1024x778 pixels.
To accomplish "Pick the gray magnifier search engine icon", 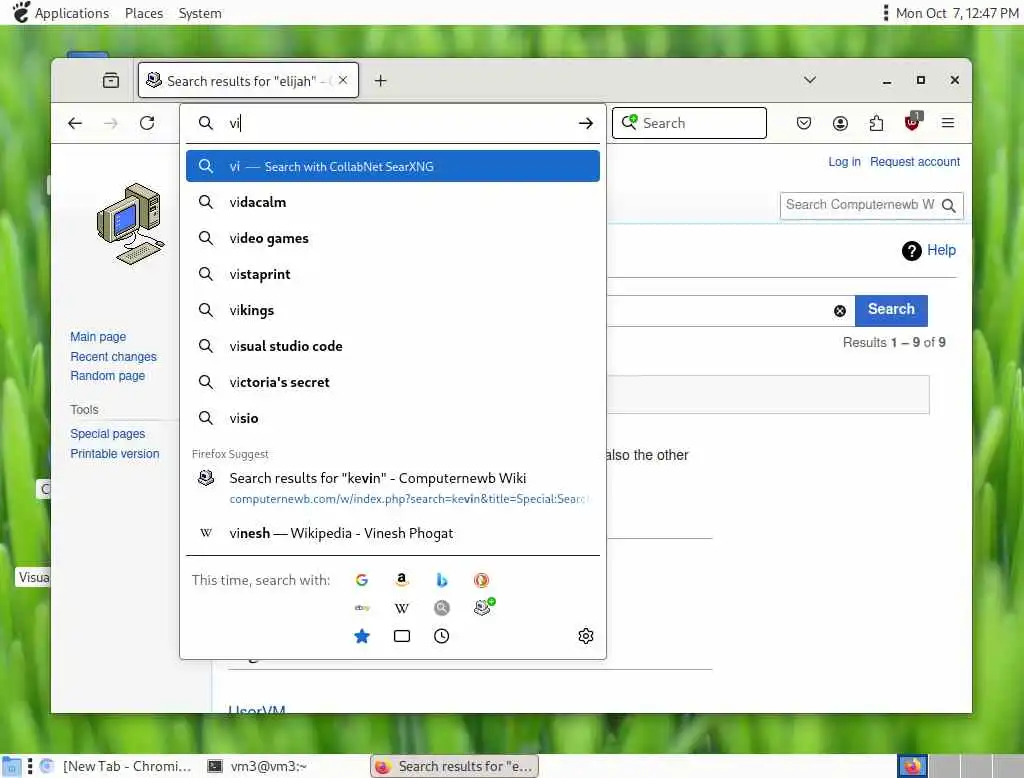I will pos(441,608).
